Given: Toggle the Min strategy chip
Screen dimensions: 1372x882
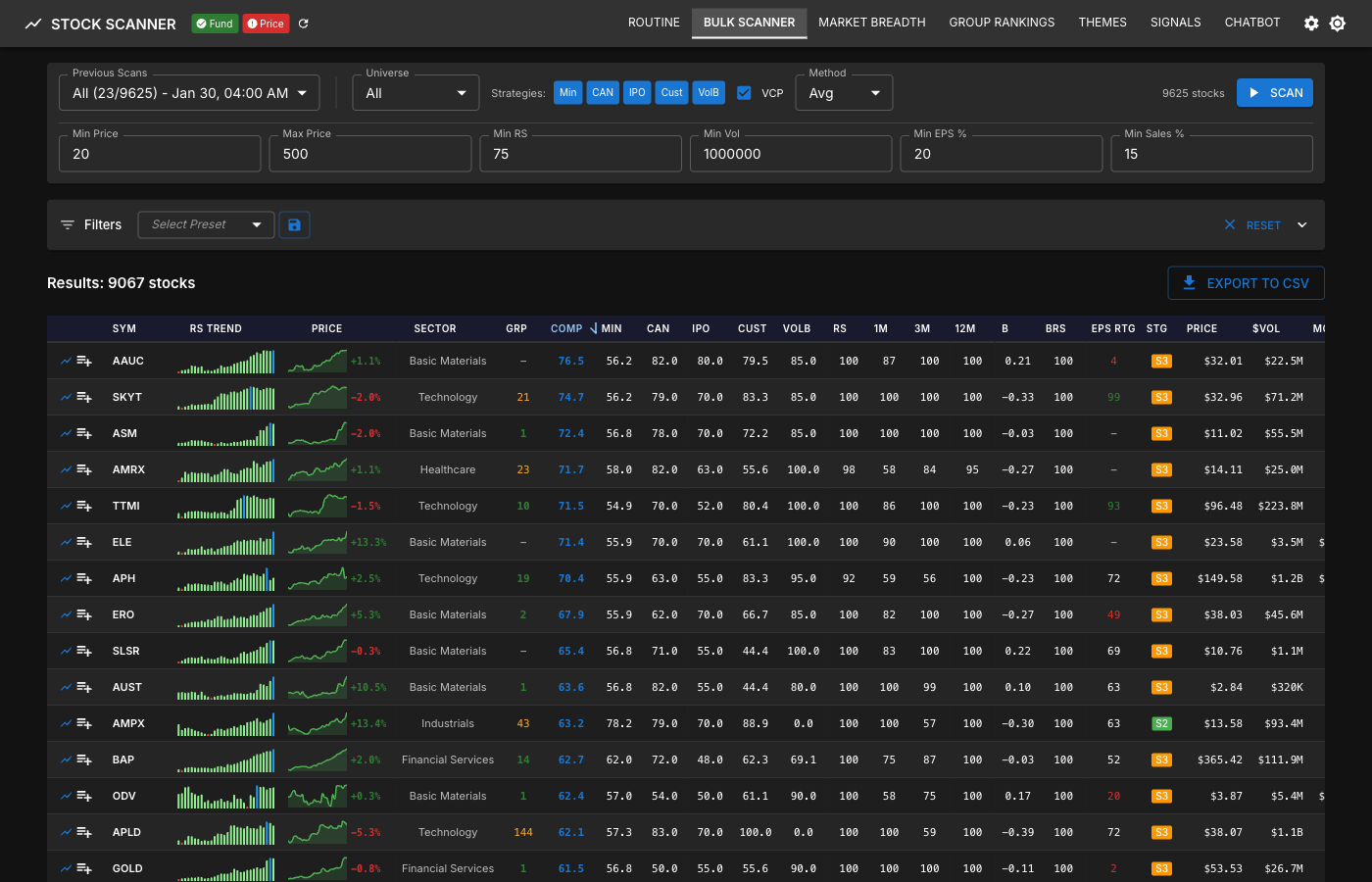Looking at the screenshot, I should [x=568, y=93].
